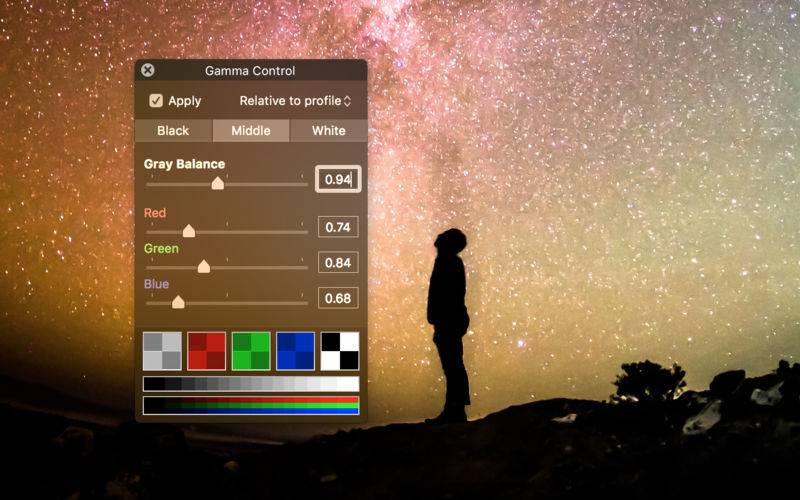Click the Gray Balance label

pos(184,164)
